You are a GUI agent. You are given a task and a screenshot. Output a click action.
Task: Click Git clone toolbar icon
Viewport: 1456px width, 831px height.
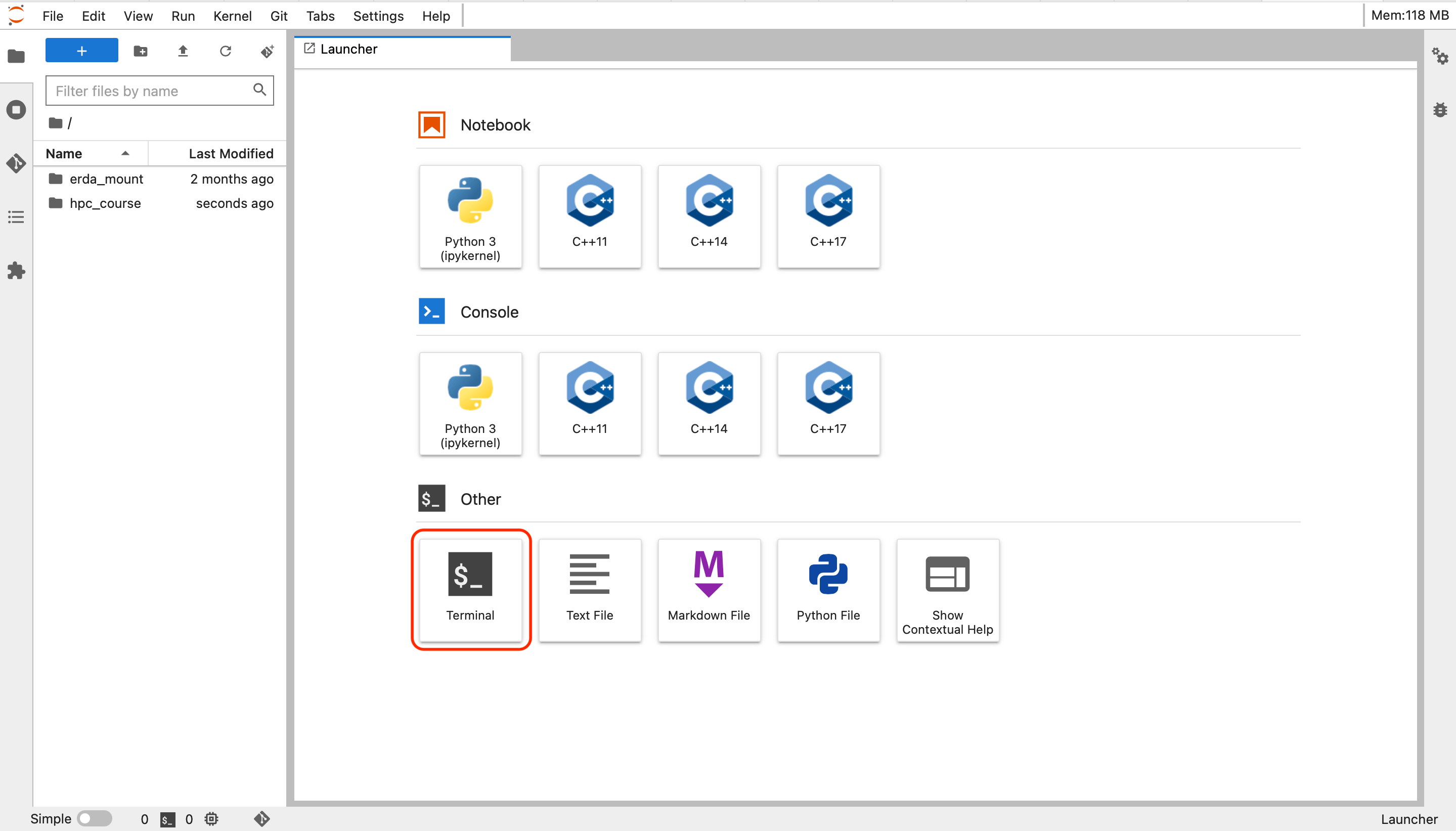267,51
